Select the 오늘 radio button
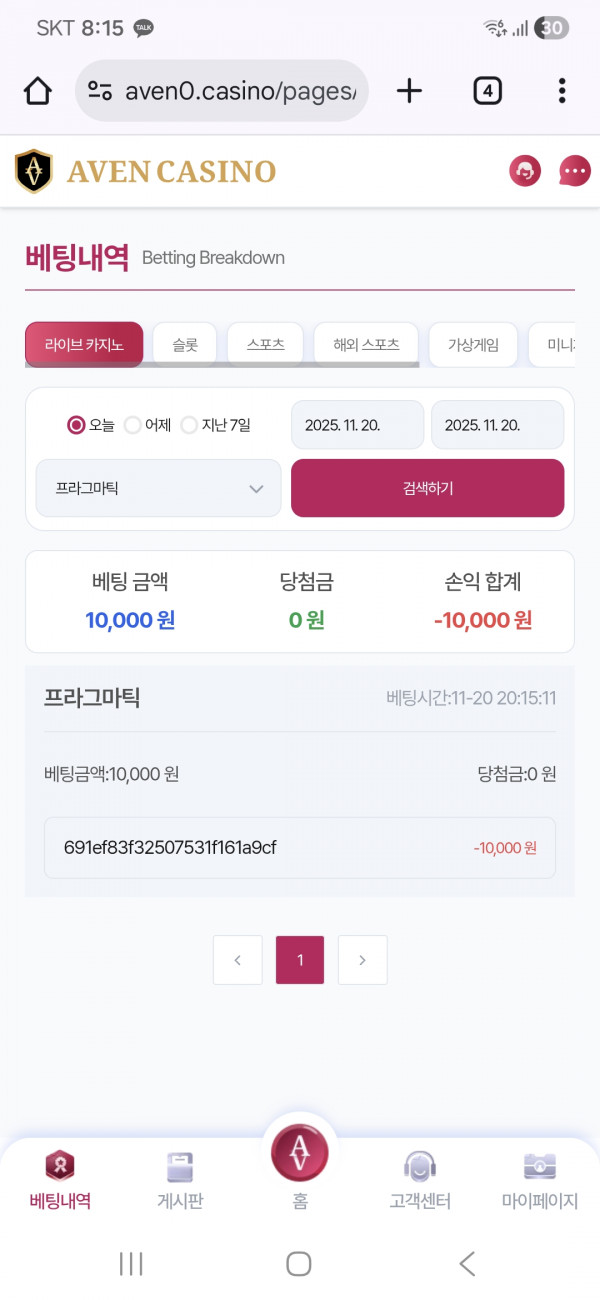The image size is (600, 1300). [74, 424]
